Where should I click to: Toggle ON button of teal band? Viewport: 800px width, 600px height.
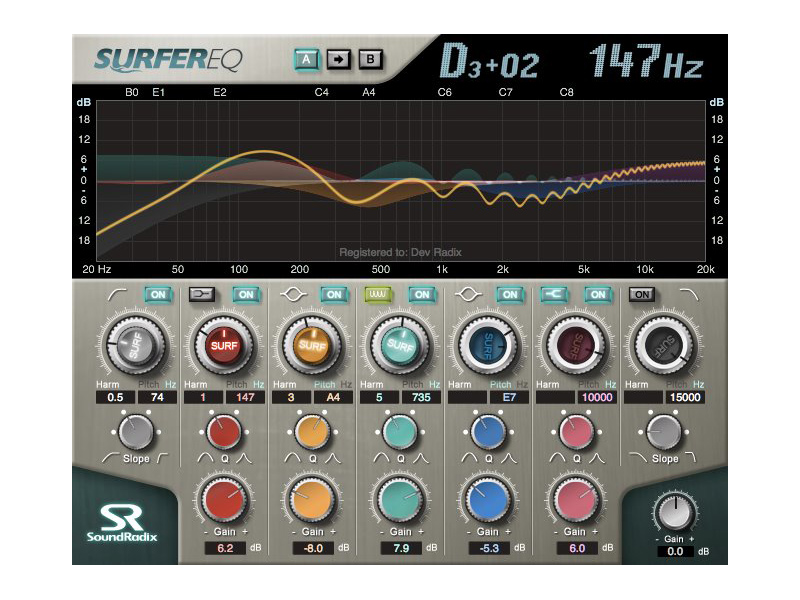click(422, 294)
